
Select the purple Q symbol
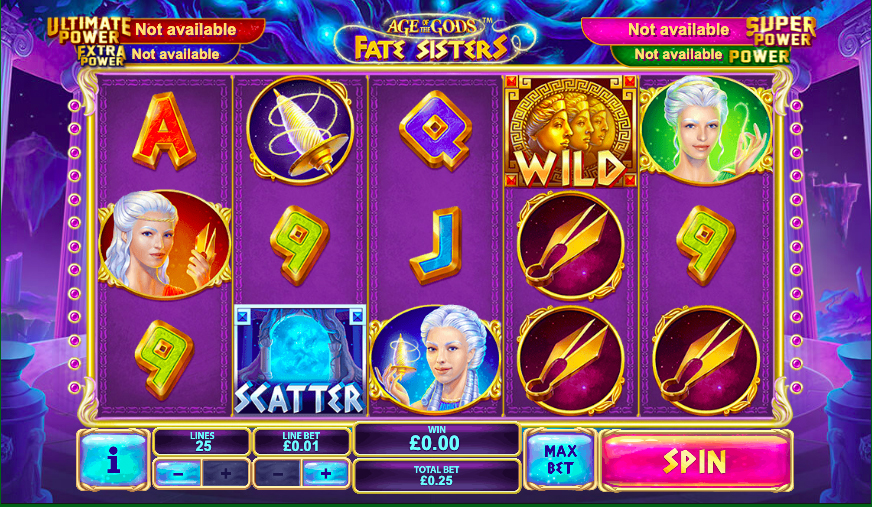coord(435,131)
